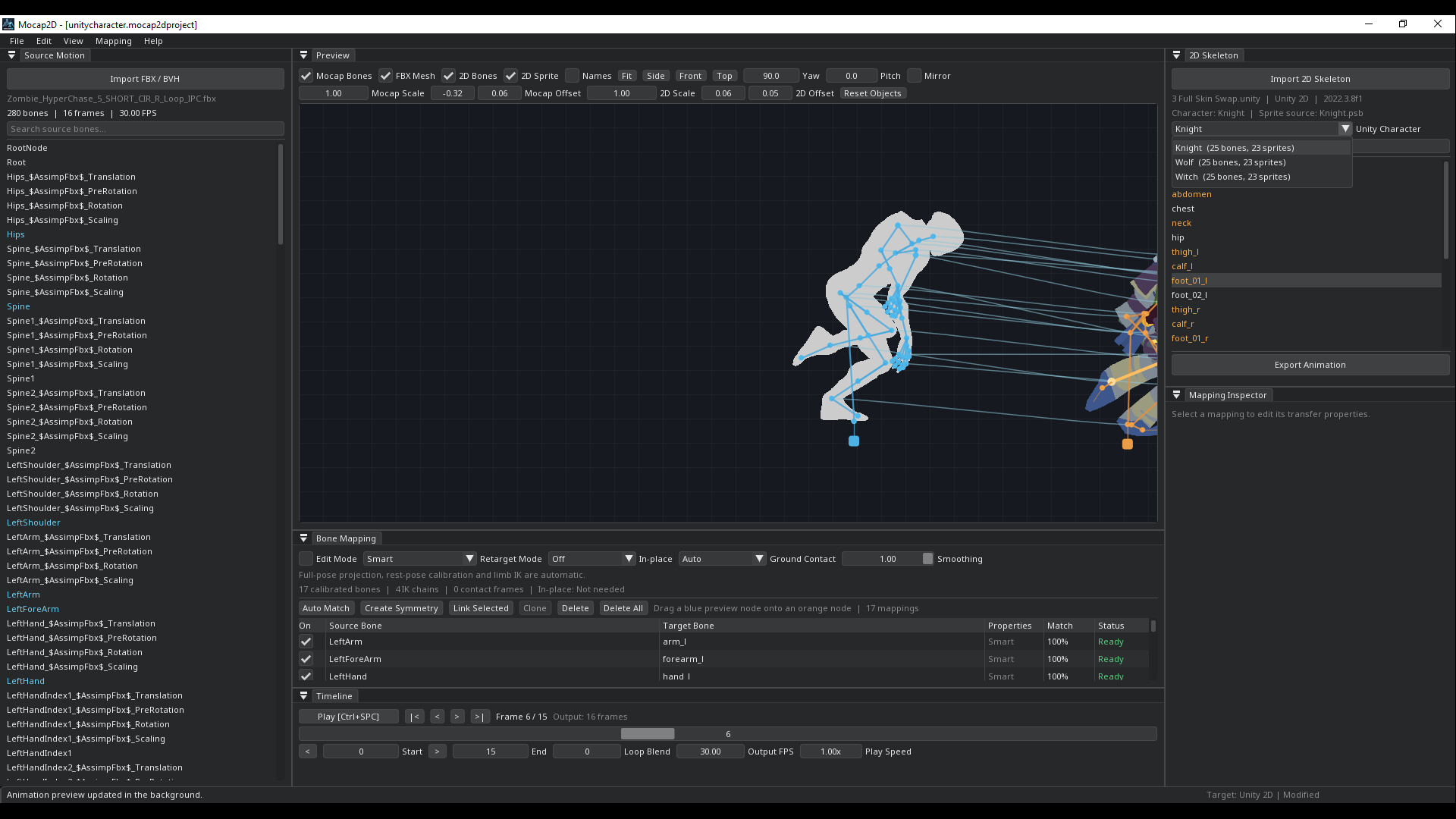Enable the Mirror checkbox
Image resolution: width=1456 pixels, height=819 pixels.
915,76
